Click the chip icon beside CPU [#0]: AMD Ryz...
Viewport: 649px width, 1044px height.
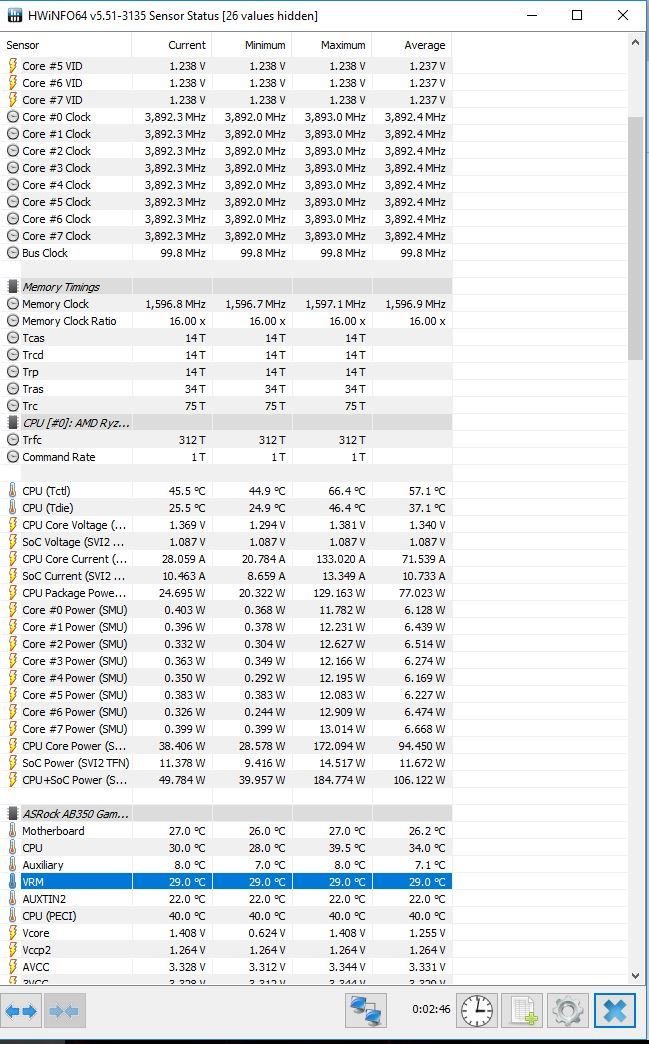(x=12, y=423)
